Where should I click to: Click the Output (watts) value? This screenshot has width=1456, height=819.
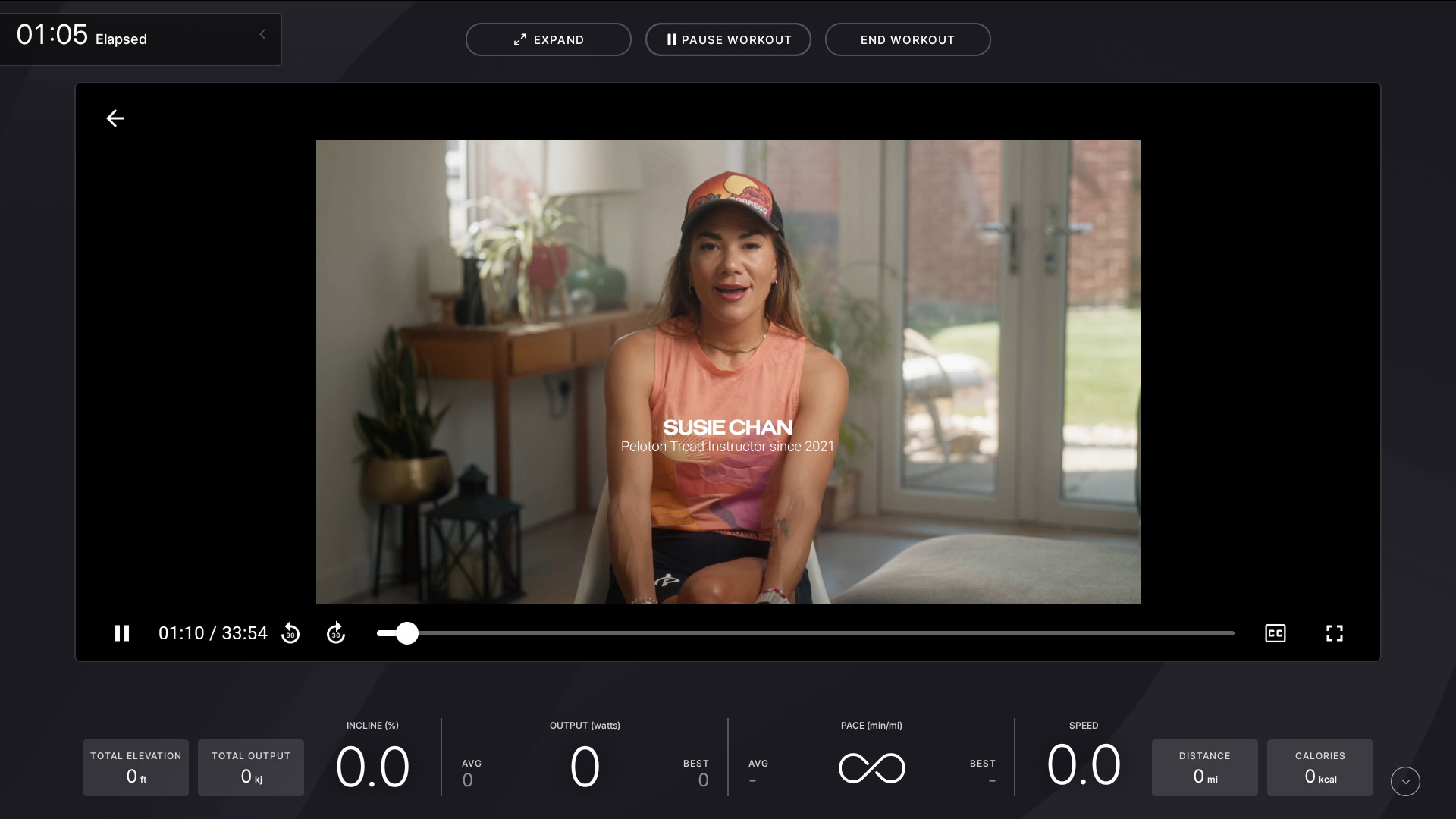point(585,767)
